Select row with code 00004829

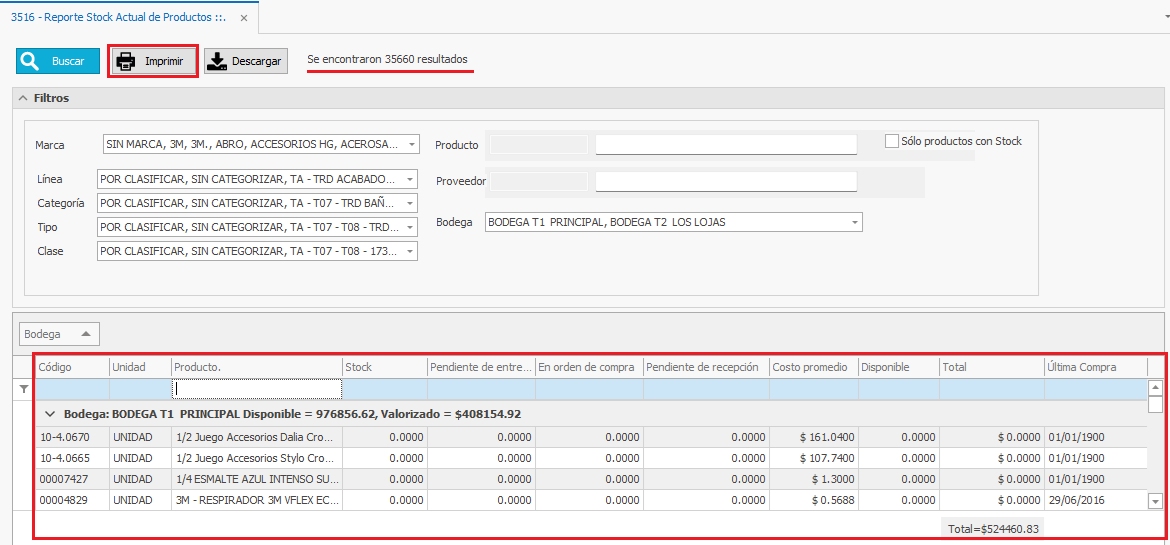click(590, 499)
